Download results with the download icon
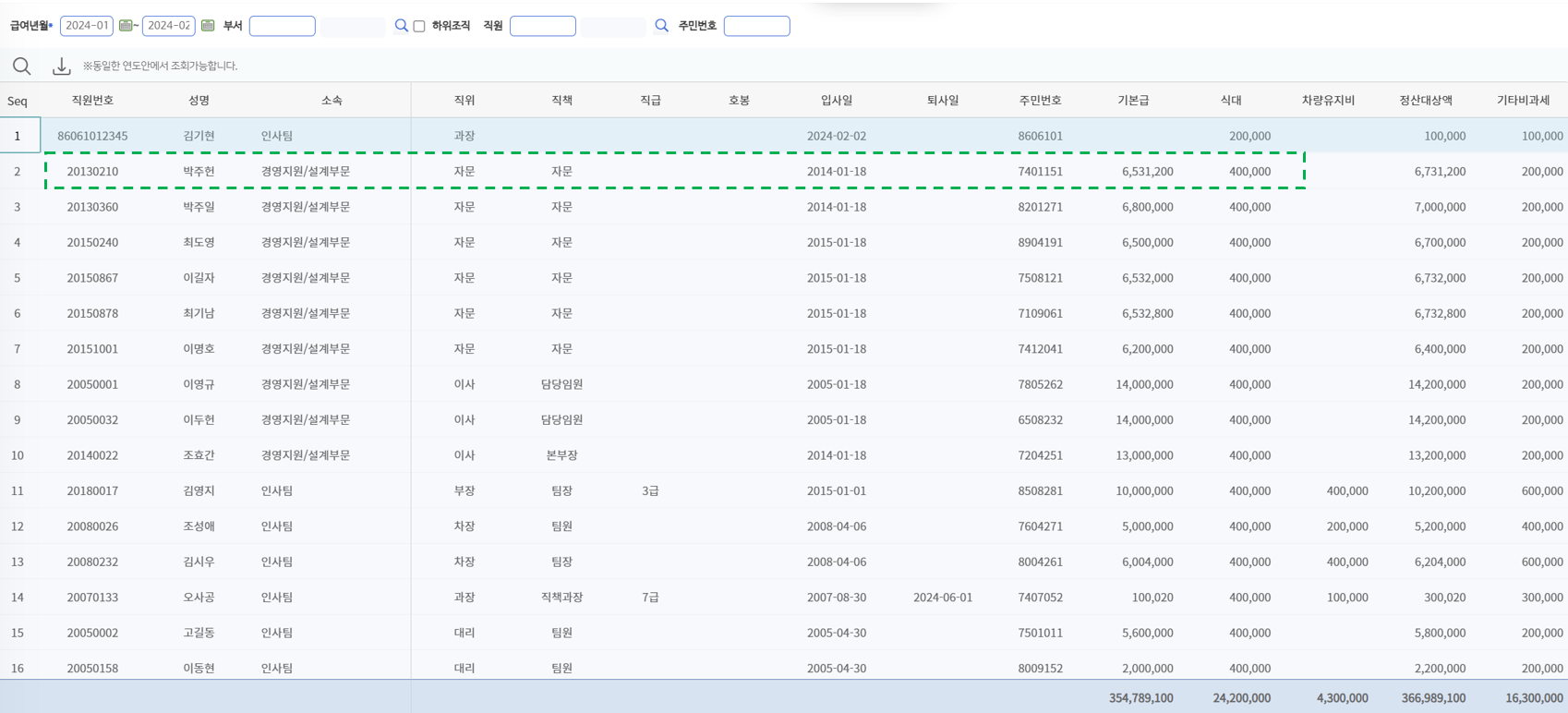The image size is (1568, 713). click(61, 66)
